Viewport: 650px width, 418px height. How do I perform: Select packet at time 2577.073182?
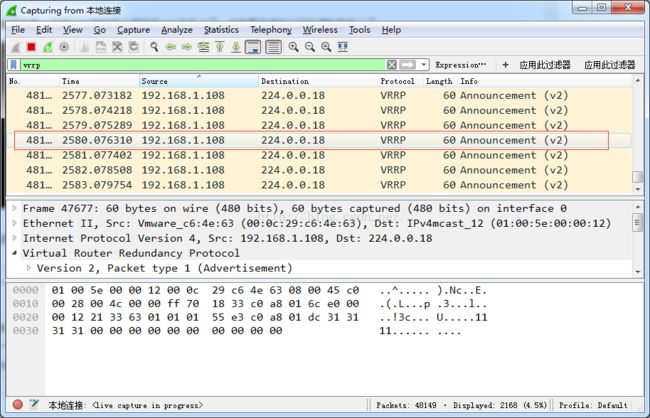pos(319,95)
